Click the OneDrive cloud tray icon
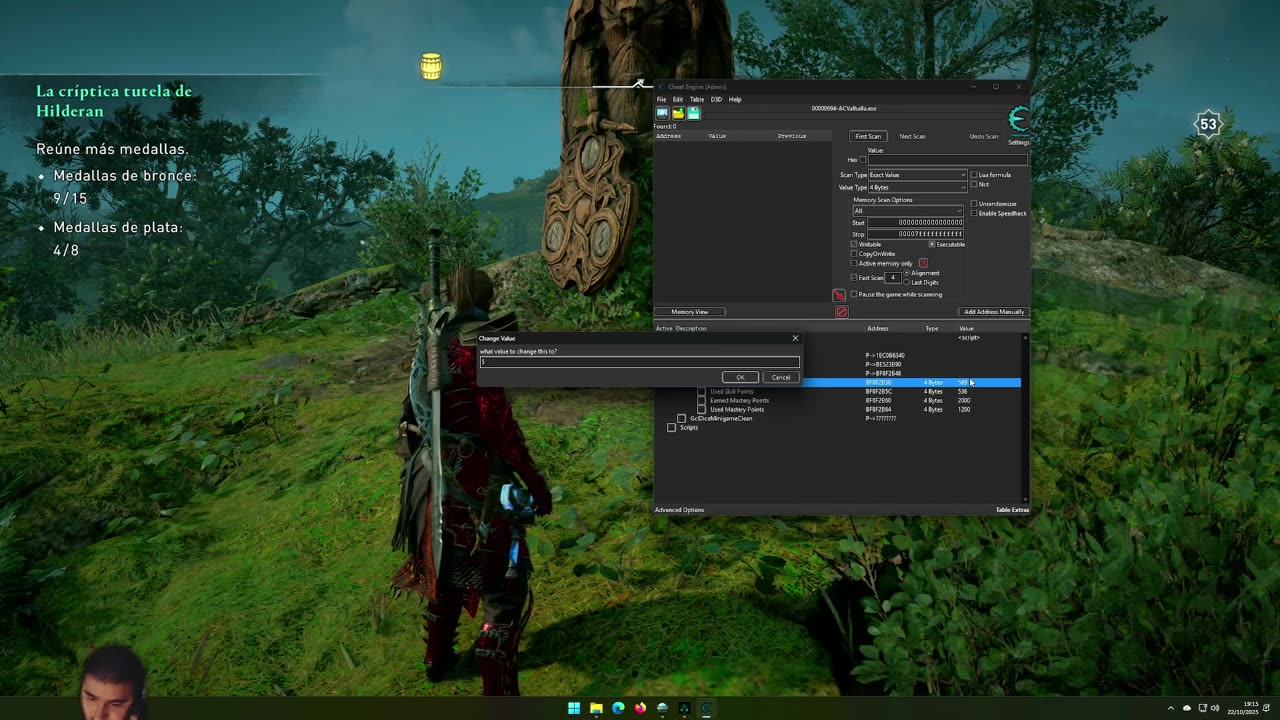Viewport: 1280px width, 720px height. tap(1187, 708)
